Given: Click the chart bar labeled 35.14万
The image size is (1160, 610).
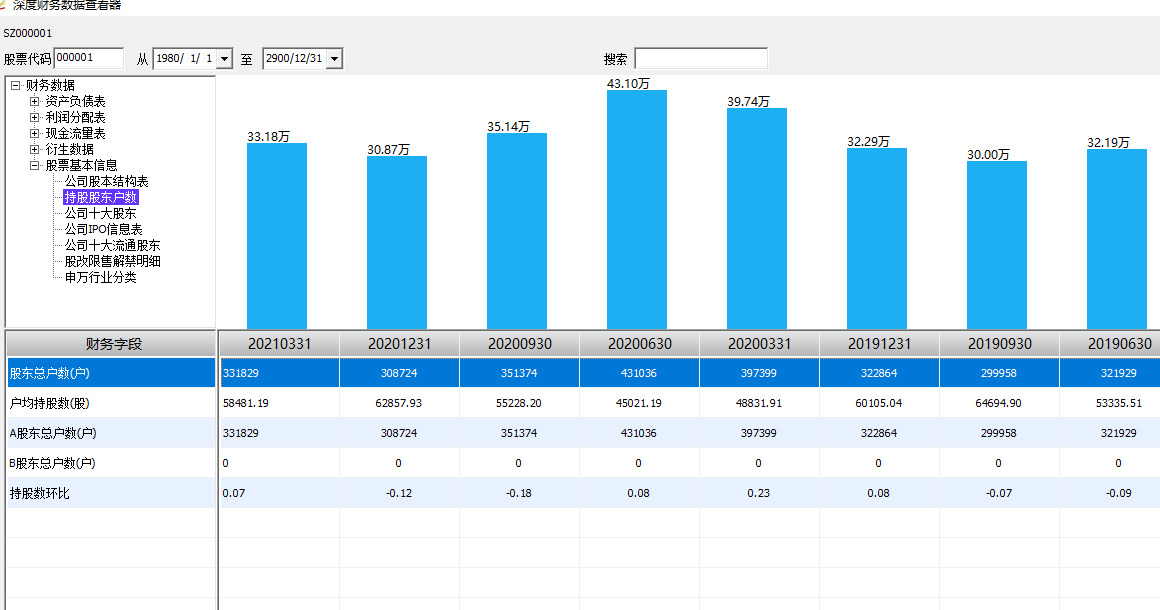Looking at the screenshot, I should click(516, 231).
